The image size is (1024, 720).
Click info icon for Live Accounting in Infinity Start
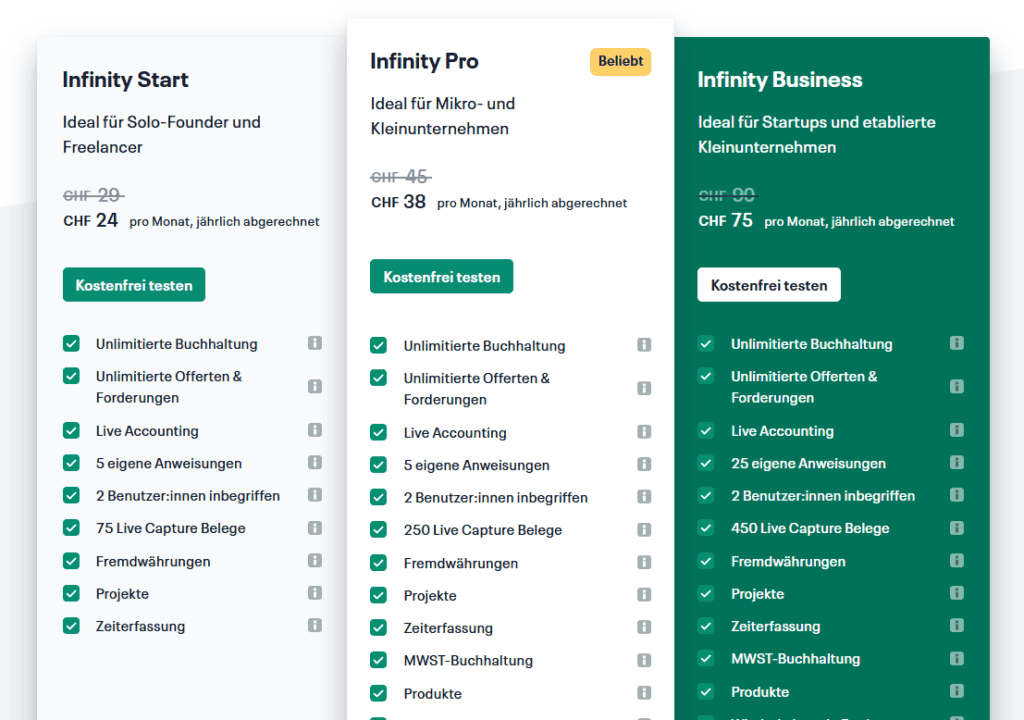[315, 430]
